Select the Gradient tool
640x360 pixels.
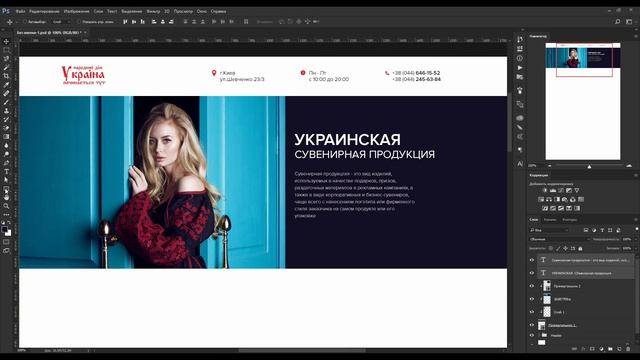6,137
